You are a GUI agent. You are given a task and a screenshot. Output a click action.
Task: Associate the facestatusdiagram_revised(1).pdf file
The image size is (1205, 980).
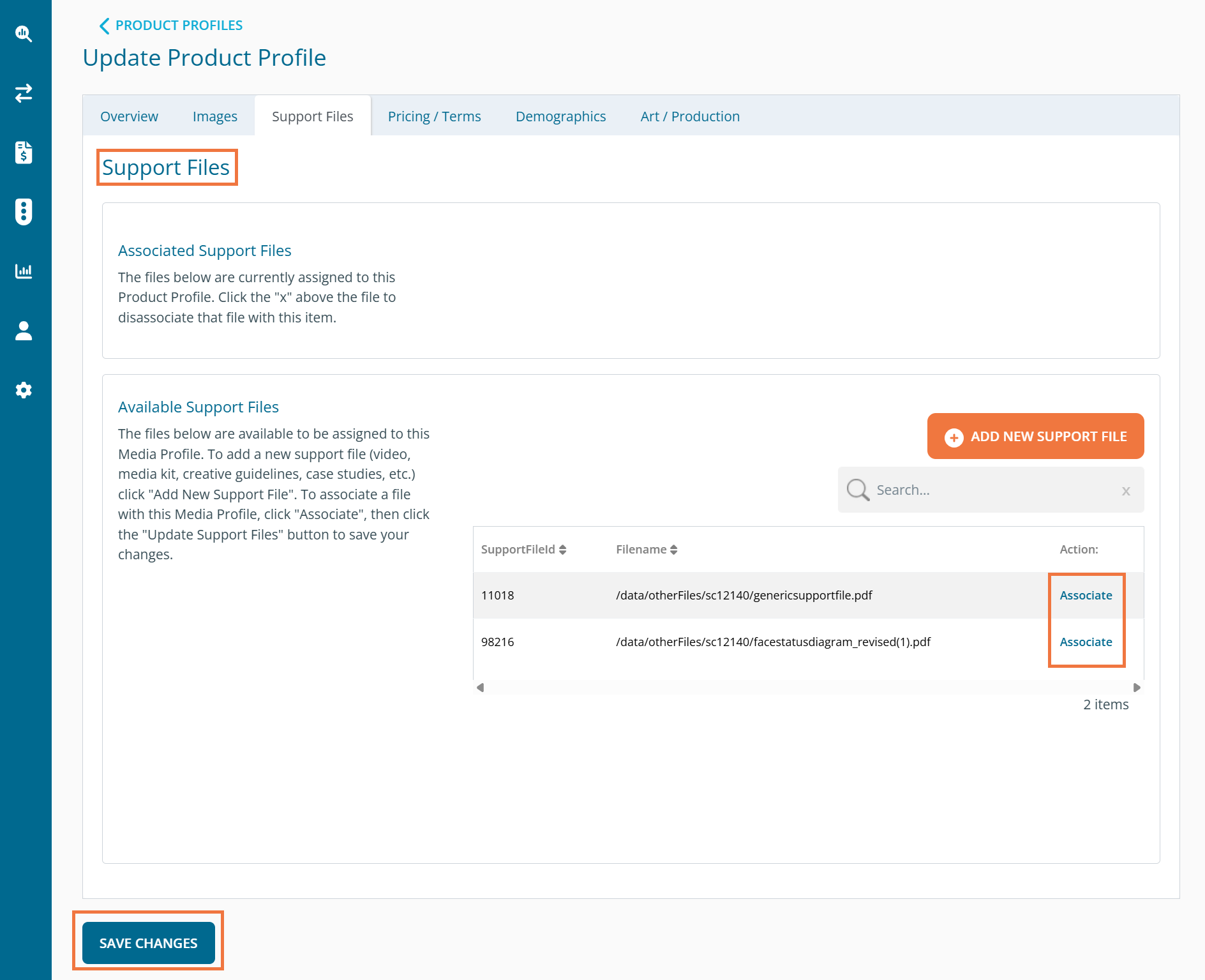pos(1085,642)
